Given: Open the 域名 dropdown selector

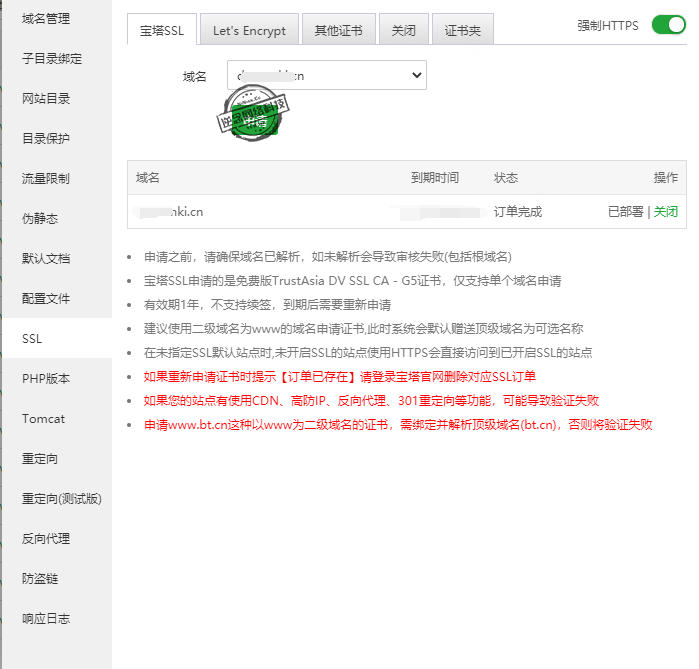Looking at the screenshot, I should point(327,75).
